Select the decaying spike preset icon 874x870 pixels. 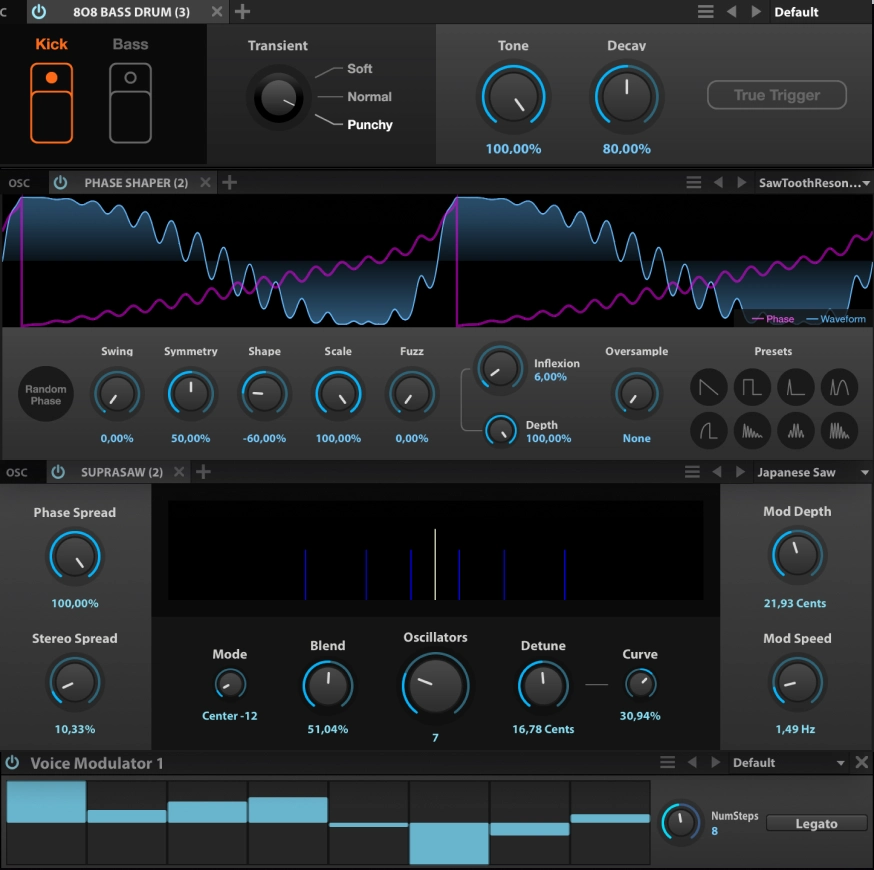(795, 387)
